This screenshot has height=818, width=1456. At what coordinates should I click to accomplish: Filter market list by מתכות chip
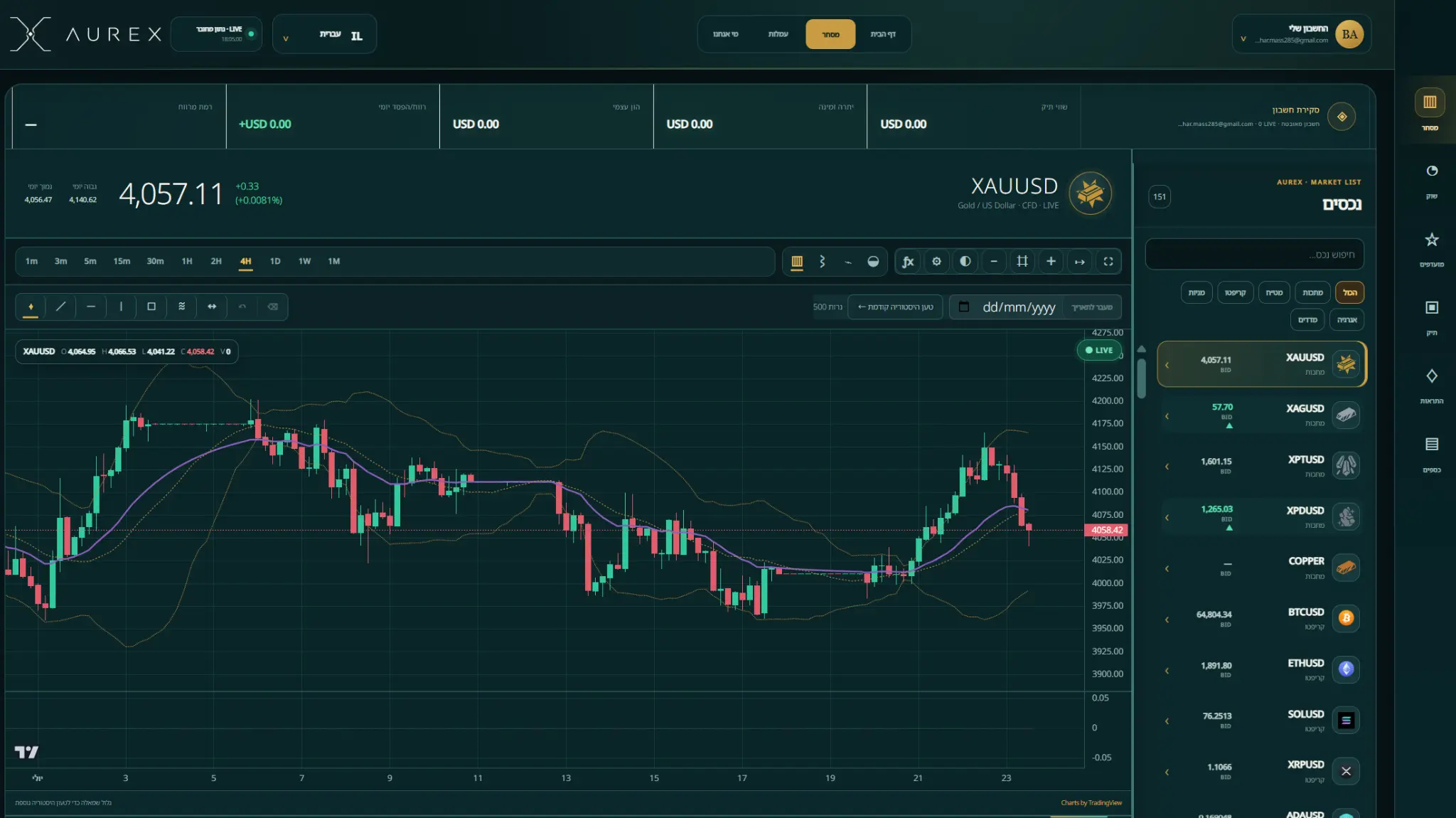tap(1312, 293)
